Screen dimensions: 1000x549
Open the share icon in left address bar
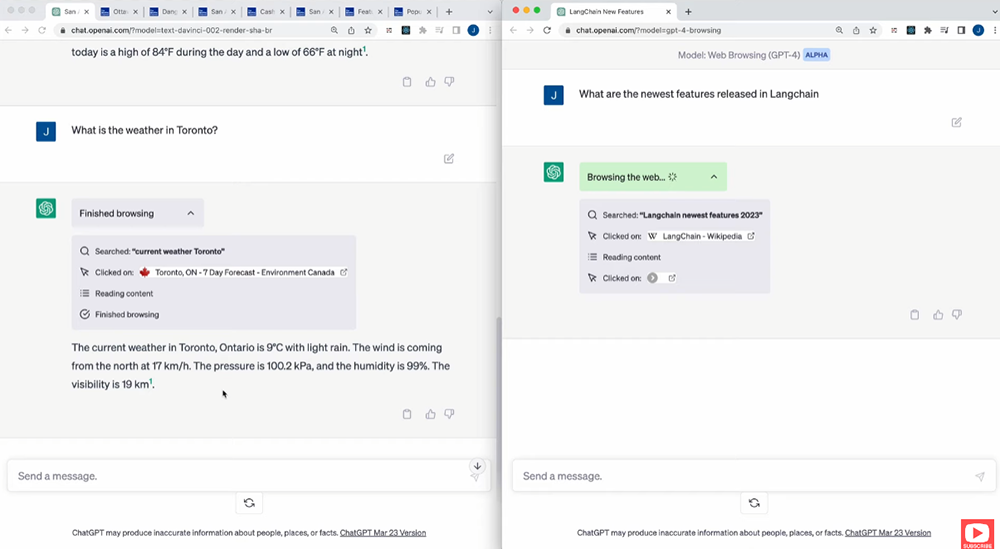point(351,30)
